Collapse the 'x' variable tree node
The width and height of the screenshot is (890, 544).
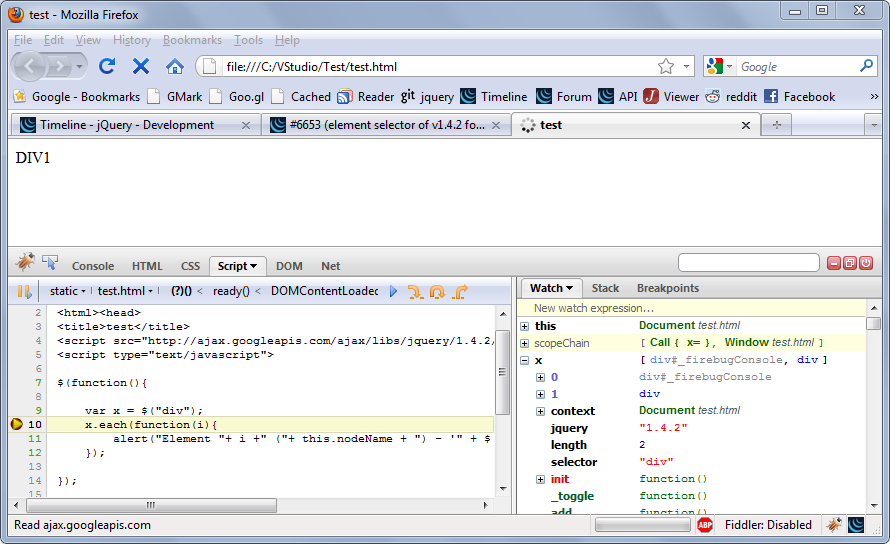tap(525, 360)
